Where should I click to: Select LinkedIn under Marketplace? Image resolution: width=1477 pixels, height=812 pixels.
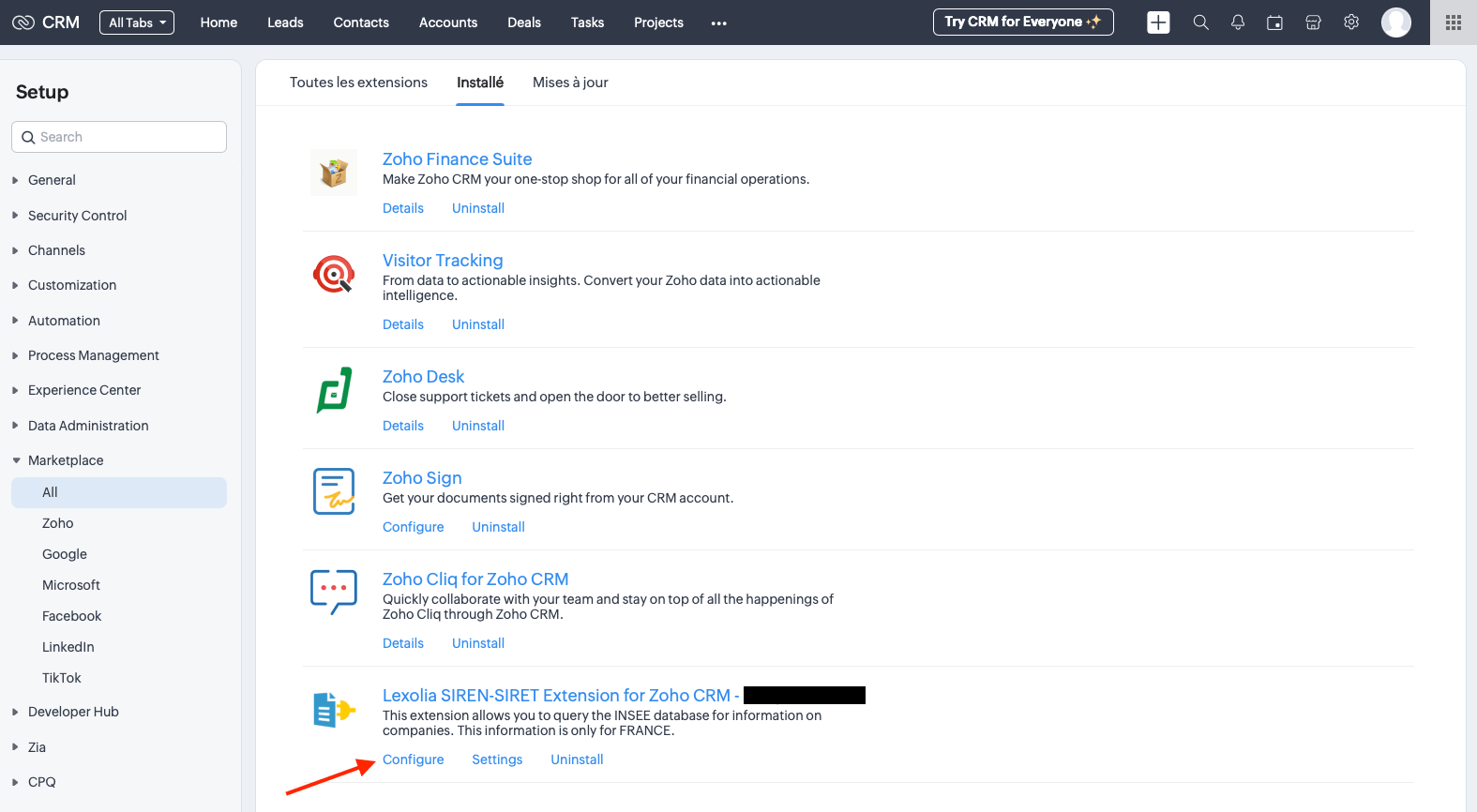(x=68, y=647)
